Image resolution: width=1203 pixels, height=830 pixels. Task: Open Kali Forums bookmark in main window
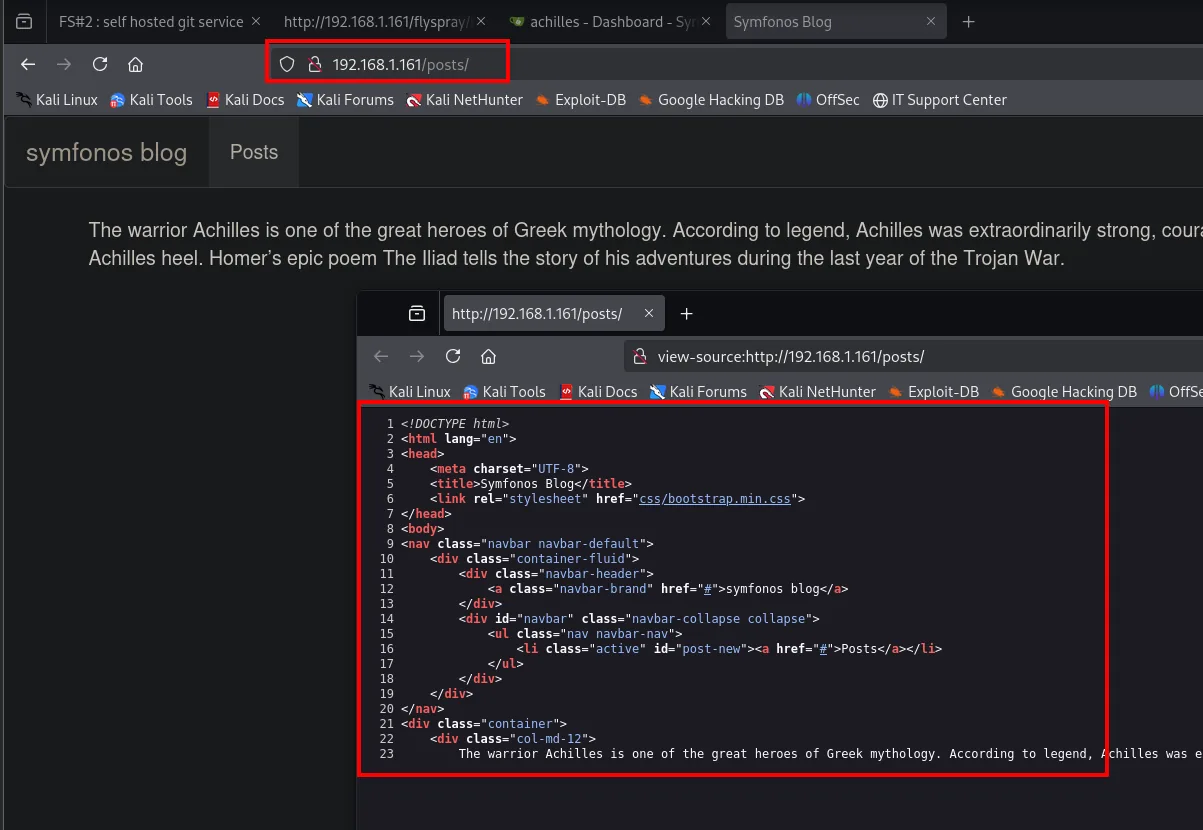click(345, 100)
